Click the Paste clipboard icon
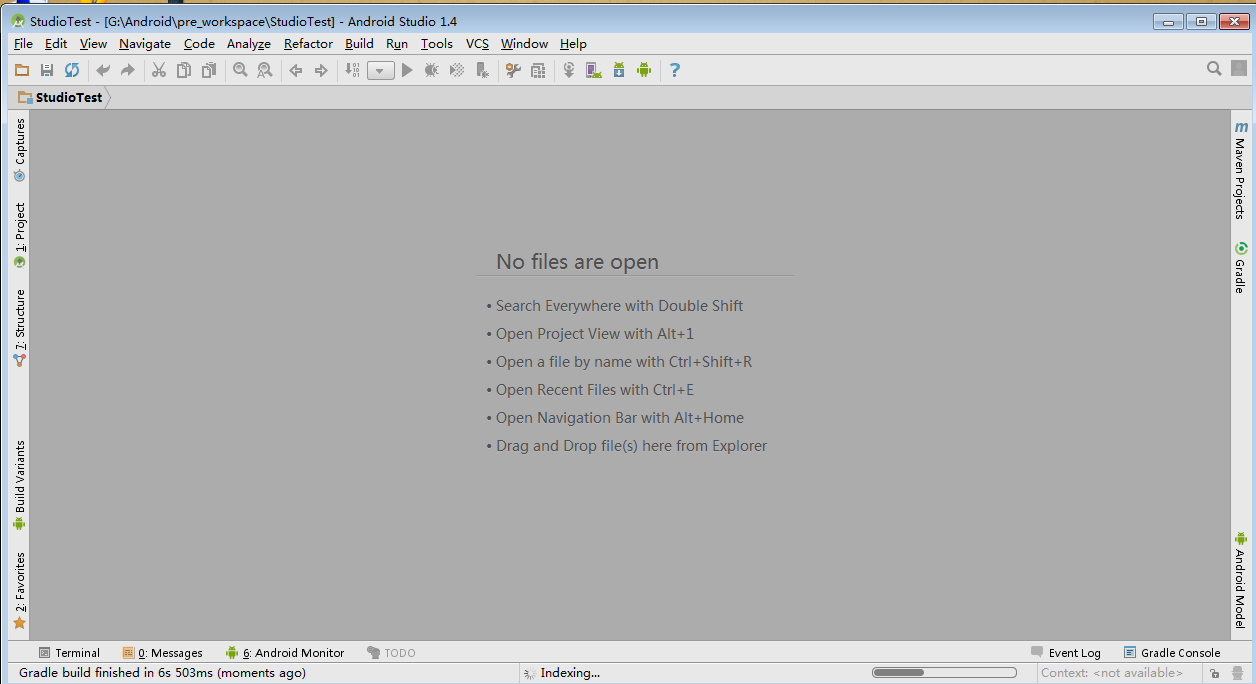 (x=209, y=70)
